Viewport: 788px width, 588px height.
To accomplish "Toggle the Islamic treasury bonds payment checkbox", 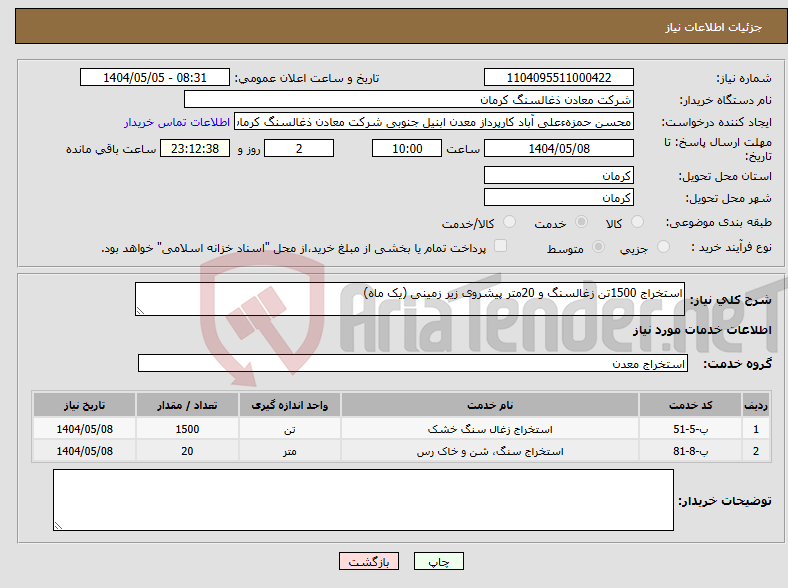I will click(501, 247).
